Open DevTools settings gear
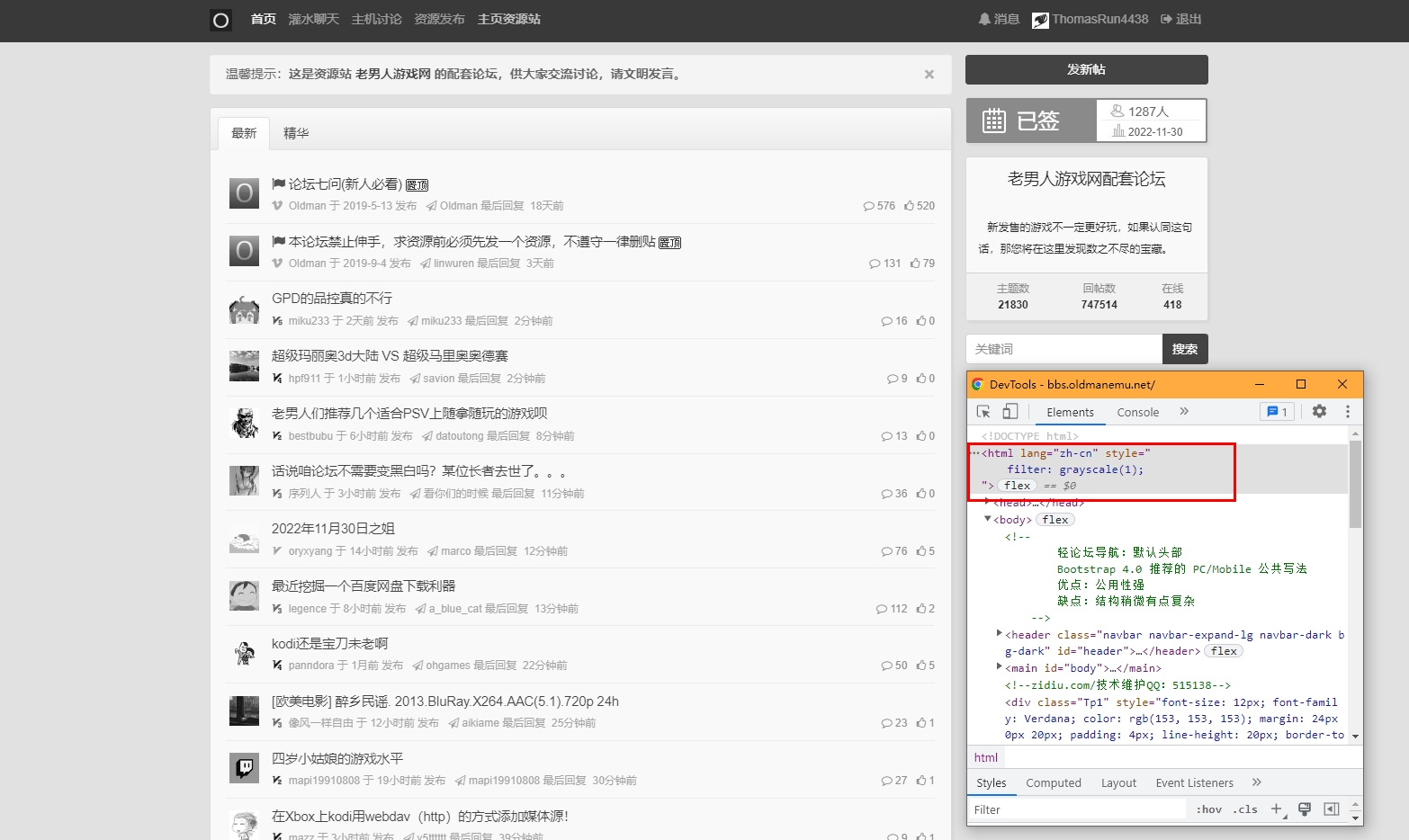 click(x=1319, y=411)
